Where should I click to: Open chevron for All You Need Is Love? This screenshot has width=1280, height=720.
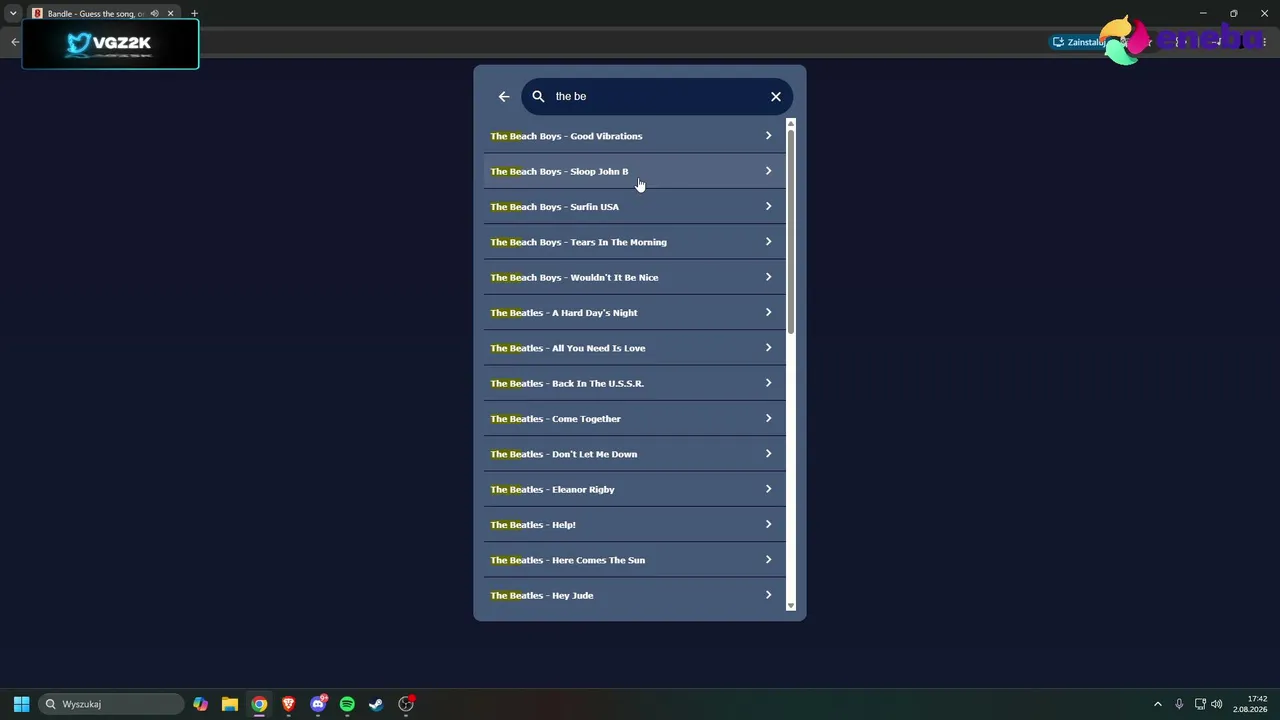point(768,348)
